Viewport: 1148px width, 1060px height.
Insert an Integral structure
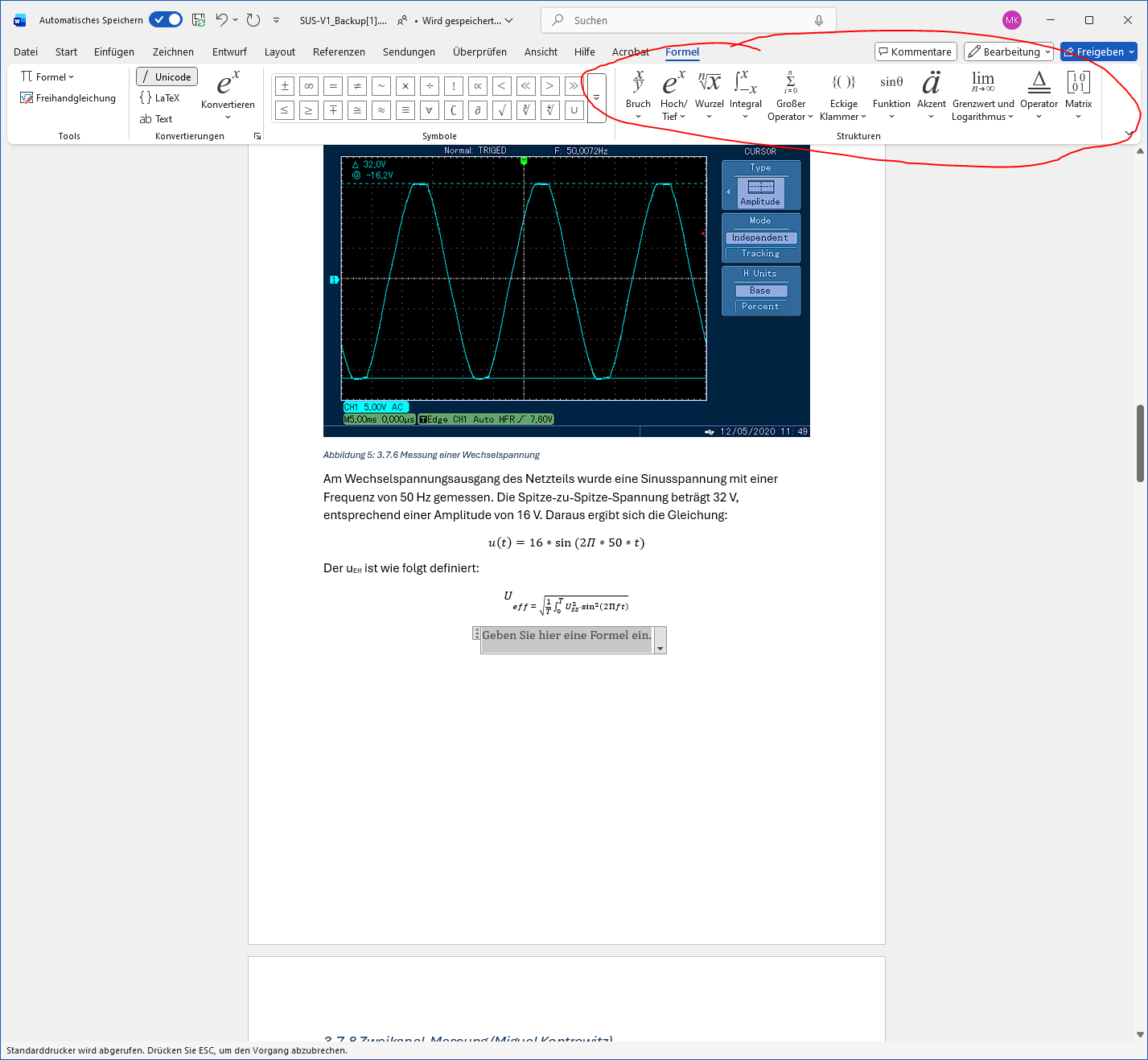point(745,91)
